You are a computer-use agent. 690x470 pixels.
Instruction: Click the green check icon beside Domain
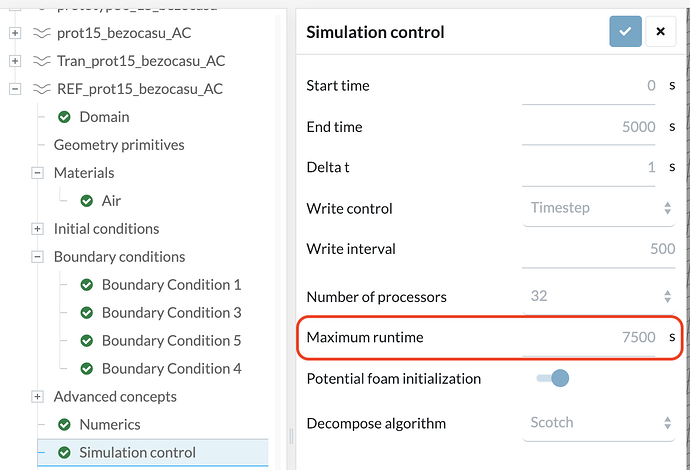click(x=64, y=117)
